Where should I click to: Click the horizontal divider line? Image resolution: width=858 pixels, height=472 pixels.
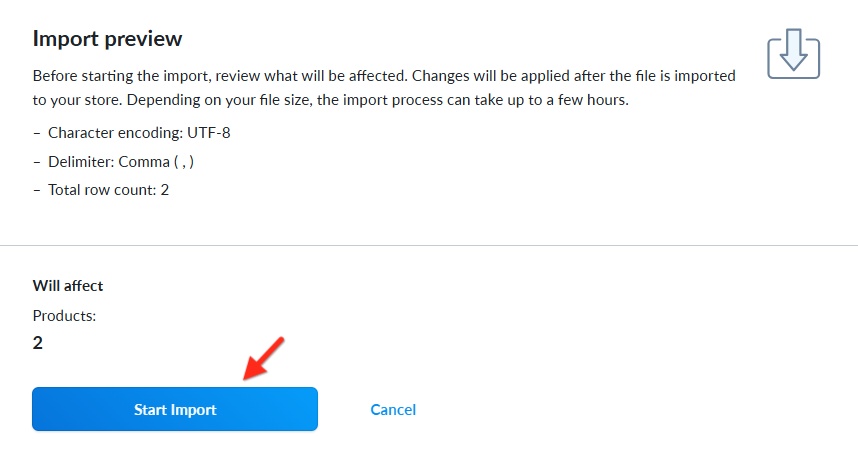(x=429, y=245)
